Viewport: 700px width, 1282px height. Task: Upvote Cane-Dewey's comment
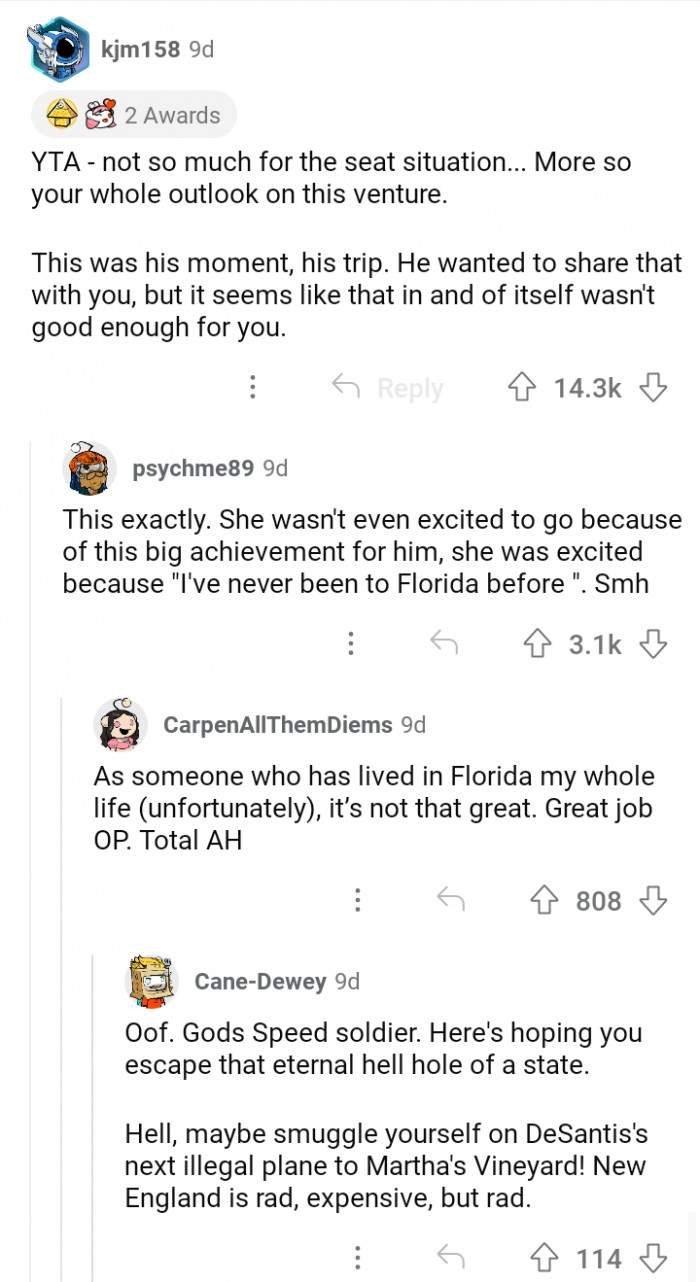547,1257
